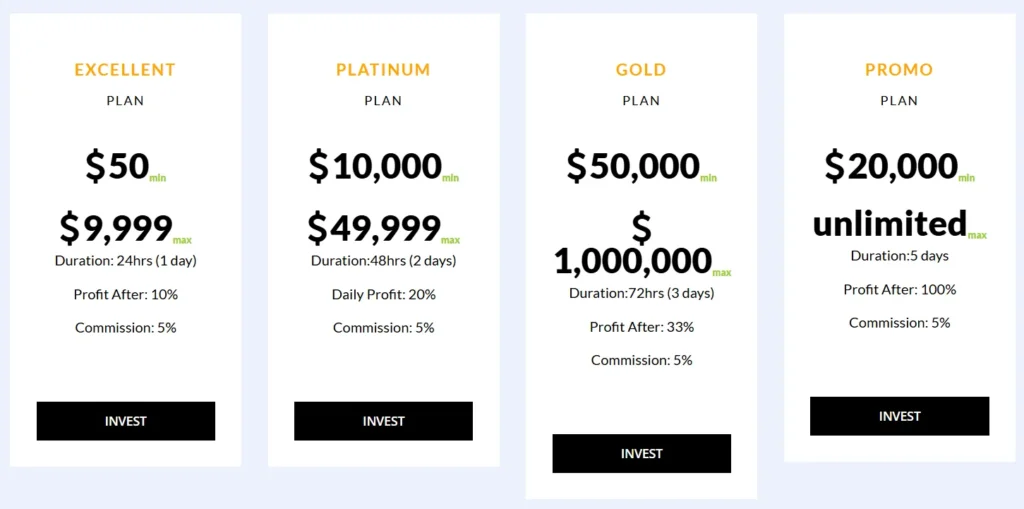Click the $9,999 maximum amount
Viewport: 1024px width, 509px height.
click(x=117, y=229)
